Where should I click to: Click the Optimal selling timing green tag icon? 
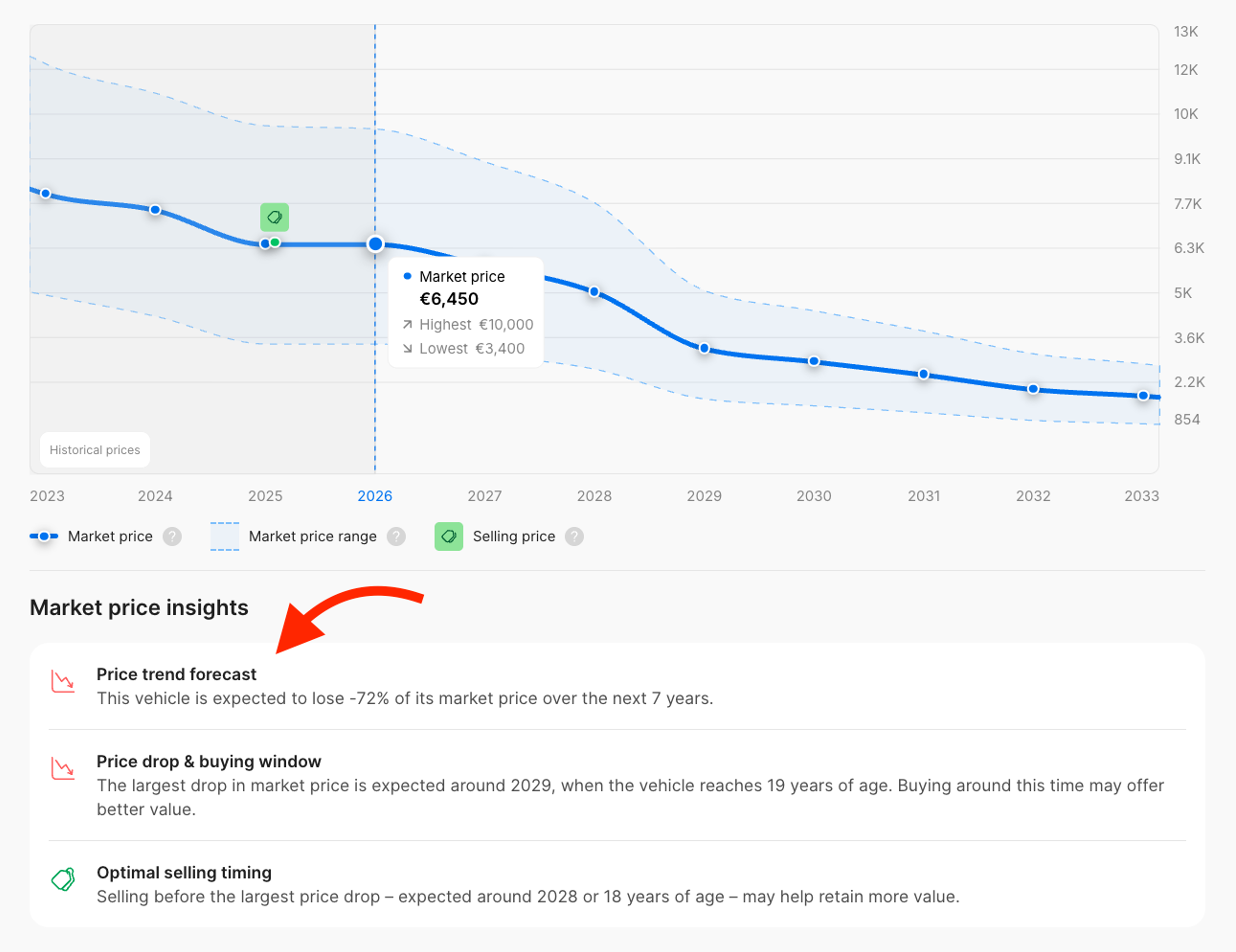[64, 879]
